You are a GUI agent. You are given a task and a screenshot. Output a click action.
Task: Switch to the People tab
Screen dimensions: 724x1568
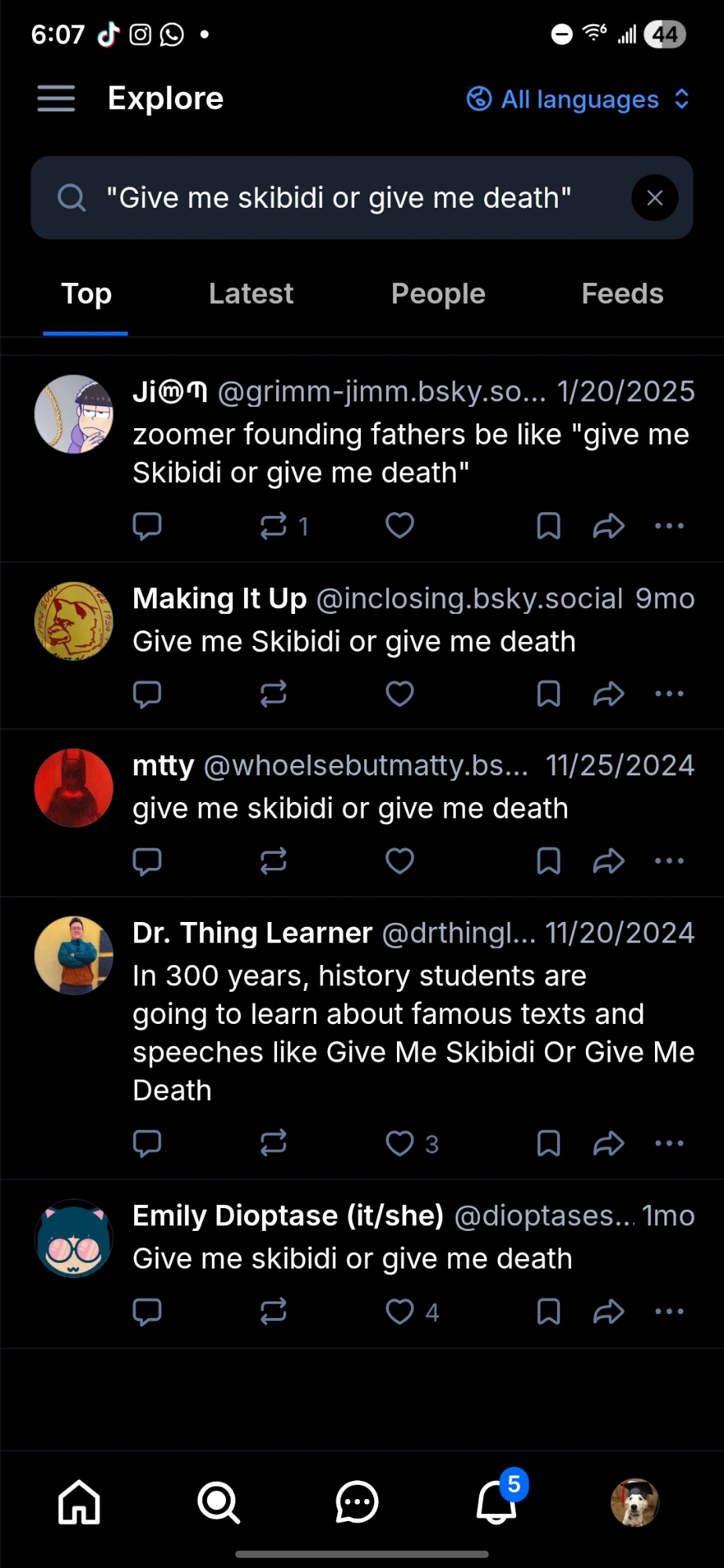coord(438,294)
